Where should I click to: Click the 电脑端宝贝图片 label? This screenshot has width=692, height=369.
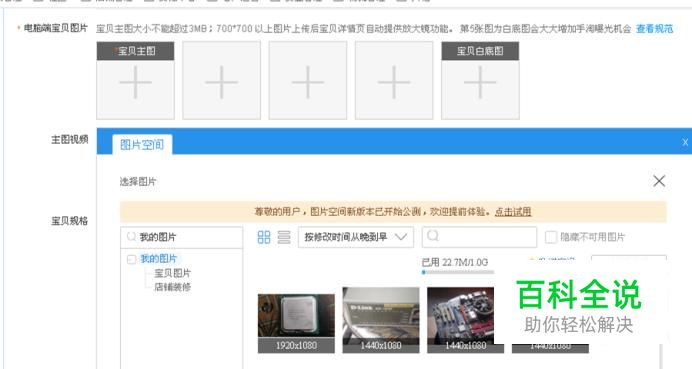[x=56, y=28]
